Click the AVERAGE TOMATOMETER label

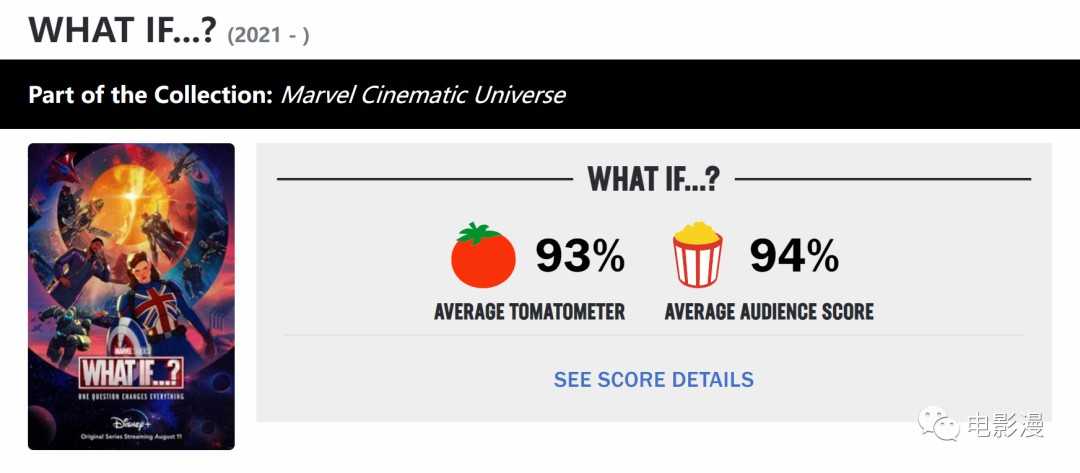pyautogui.click(x=530, y=311)
